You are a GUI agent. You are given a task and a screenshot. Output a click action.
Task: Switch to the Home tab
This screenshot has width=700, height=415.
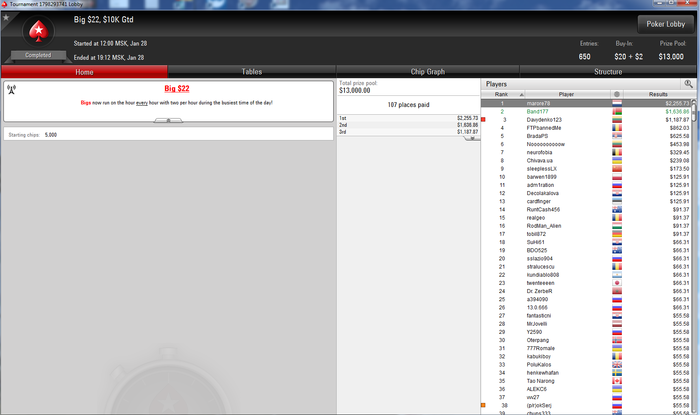(x=84, y=72)
